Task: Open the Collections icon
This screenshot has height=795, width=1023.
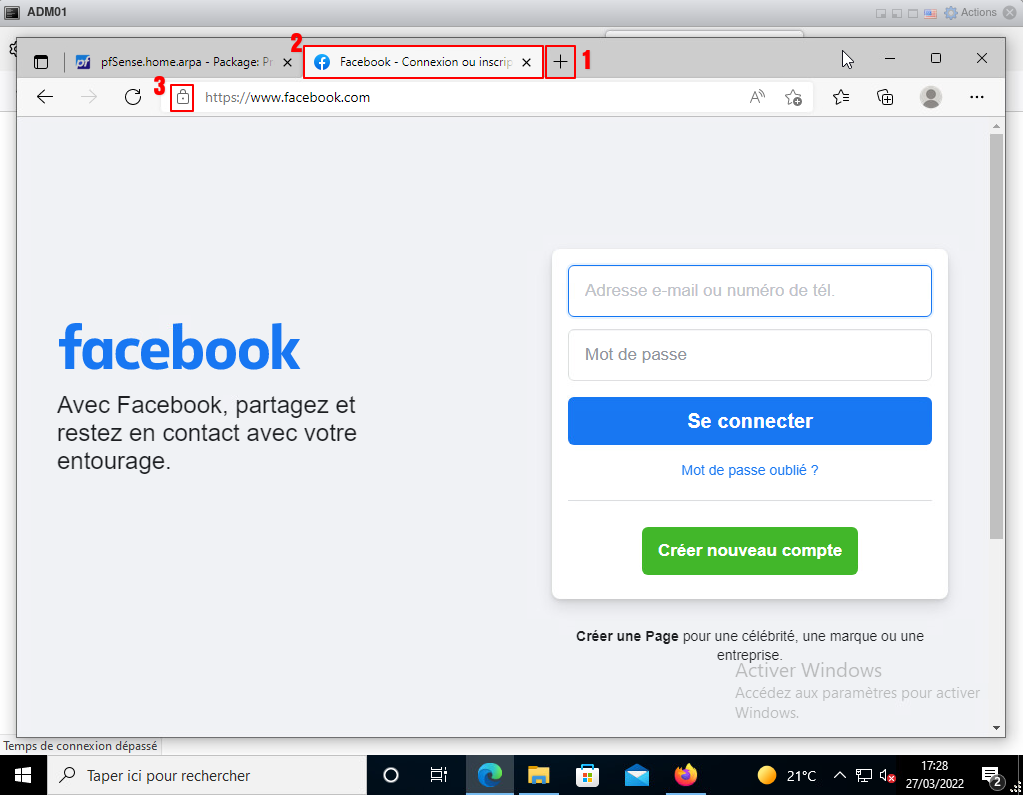Action: click(885, 97)
